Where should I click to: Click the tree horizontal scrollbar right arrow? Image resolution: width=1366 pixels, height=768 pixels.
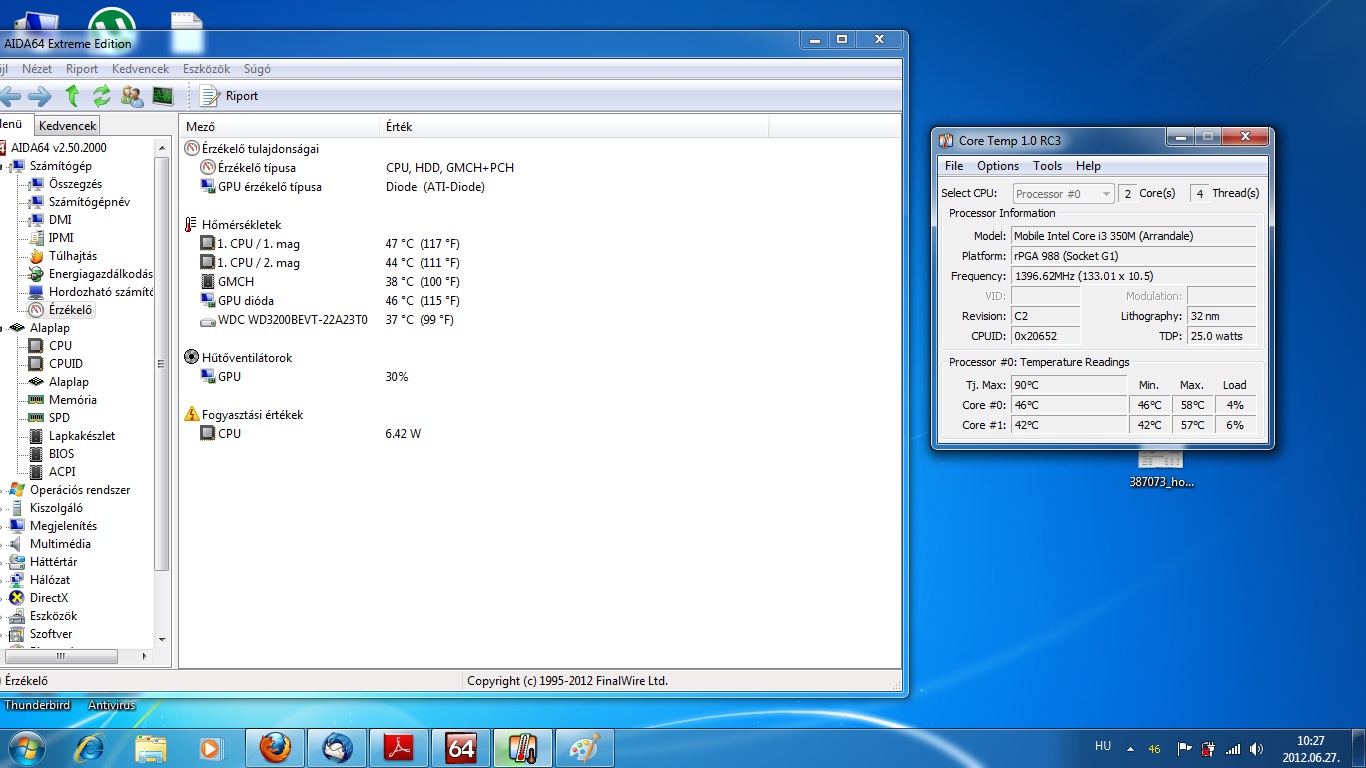coord(145,656)
